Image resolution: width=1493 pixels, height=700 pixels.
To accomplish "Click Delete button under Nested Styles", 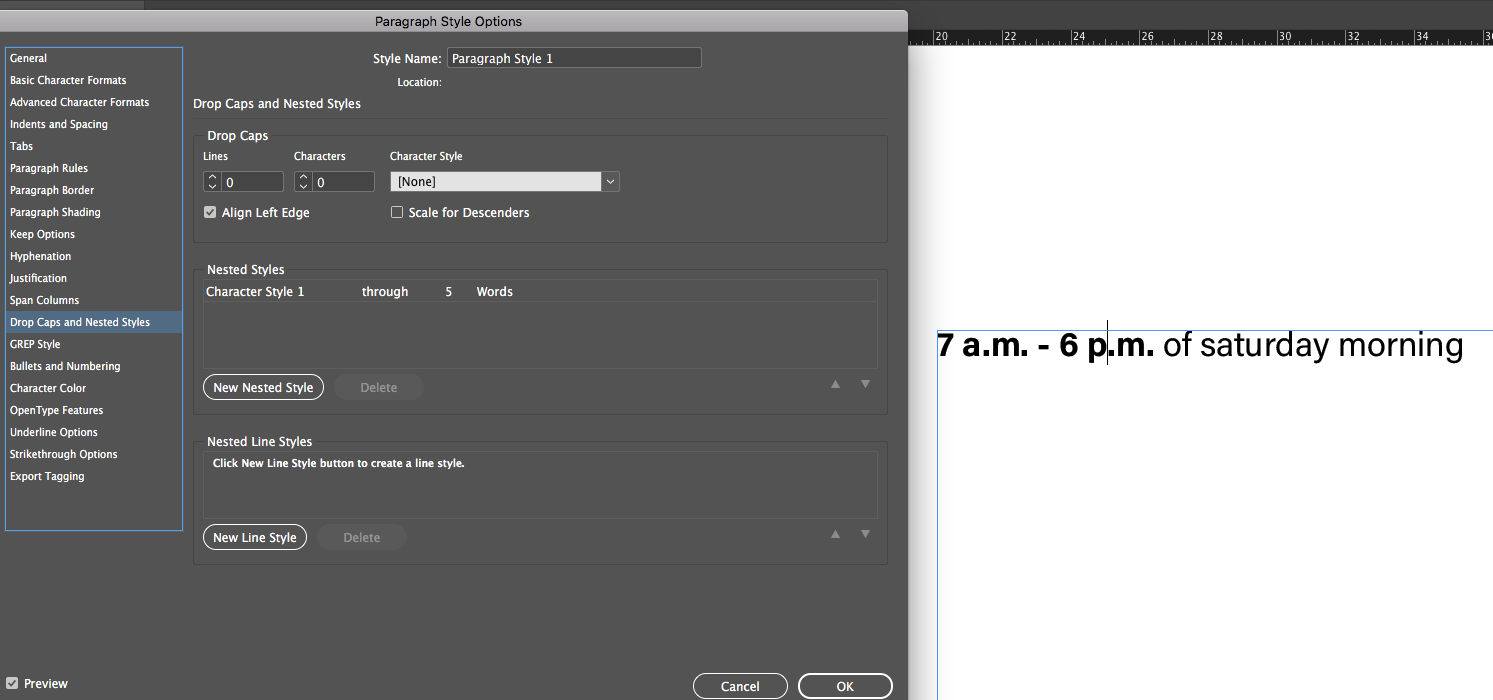I will [379, 387].
